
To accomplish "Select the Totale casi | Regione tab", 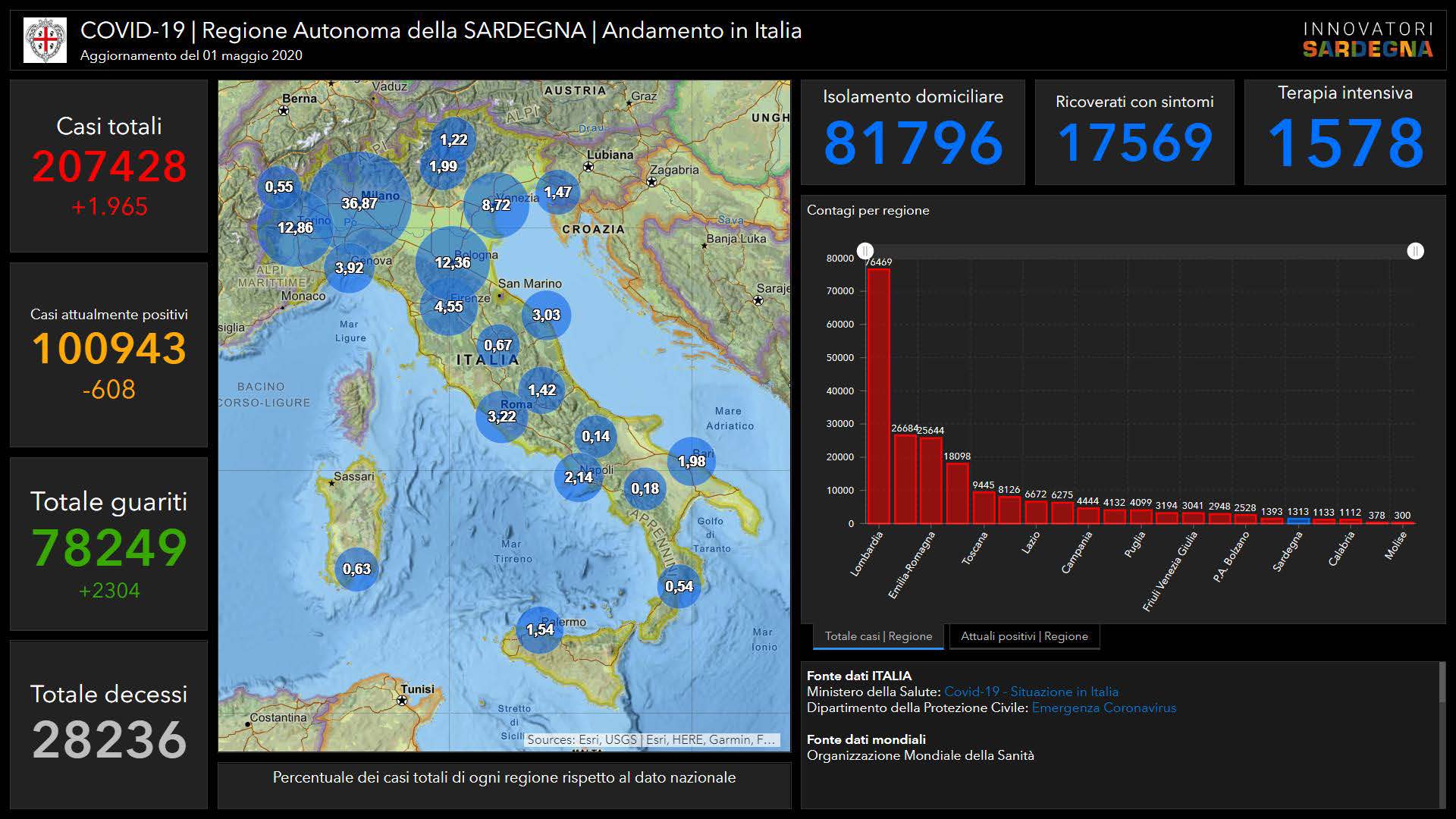I will tap(878, 636).
